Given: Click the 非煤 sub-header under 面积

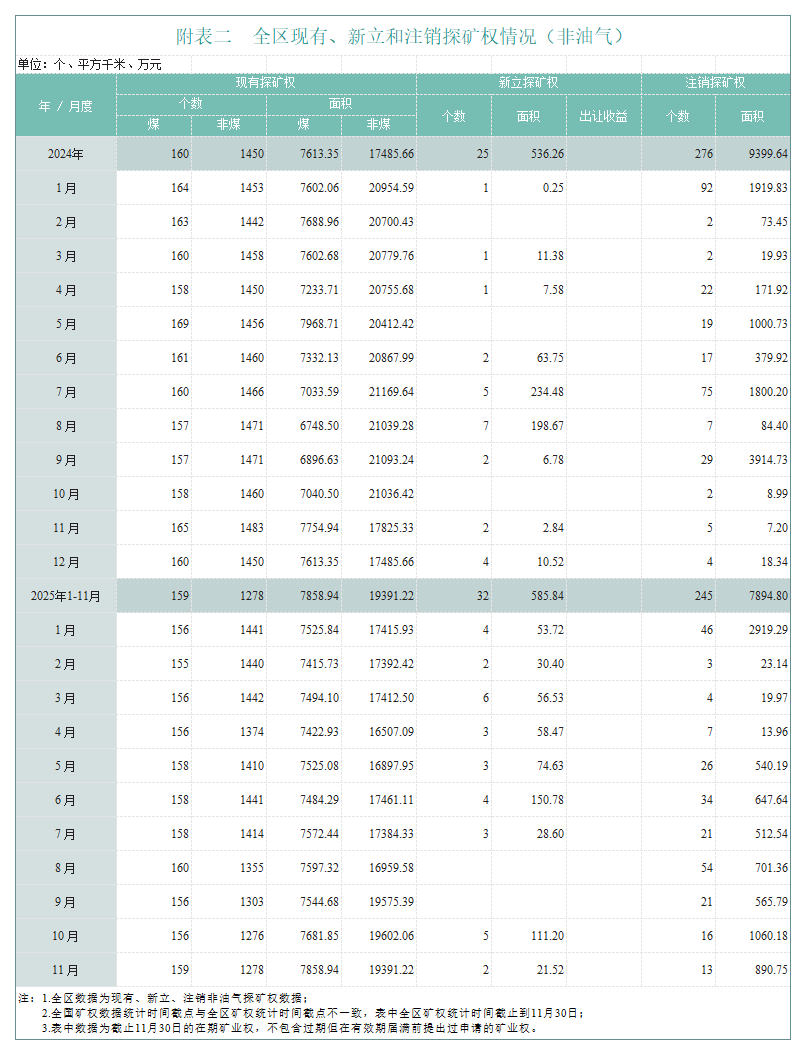Looking at the screenshot, I should click(378, 125).
